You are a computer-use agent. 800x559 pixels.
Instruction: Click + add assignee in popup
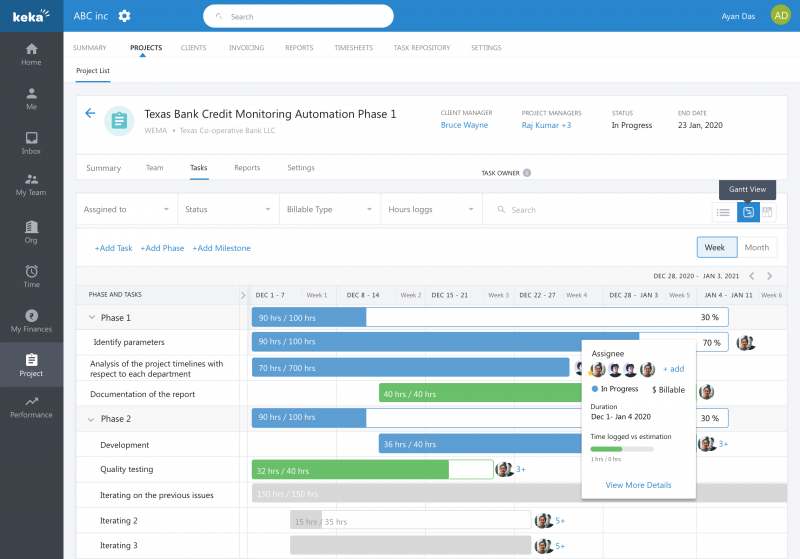673,369
